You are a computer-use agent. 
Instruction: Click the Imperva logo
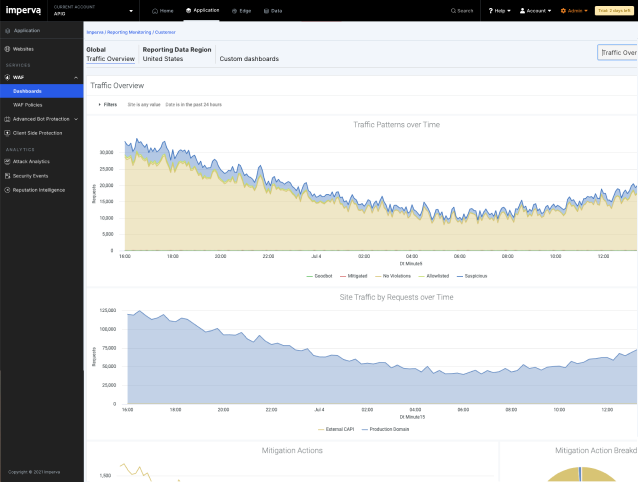(x=24, y=11)
